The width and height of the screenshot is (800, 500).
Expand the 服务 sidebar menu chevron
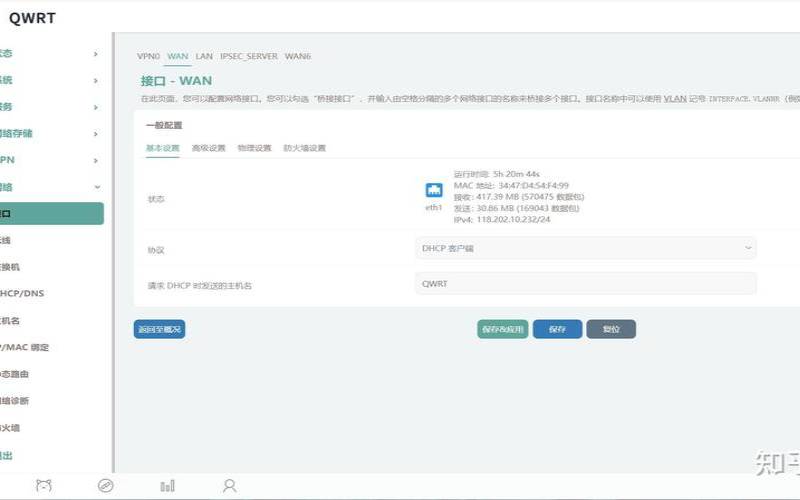tap(95, 107)
